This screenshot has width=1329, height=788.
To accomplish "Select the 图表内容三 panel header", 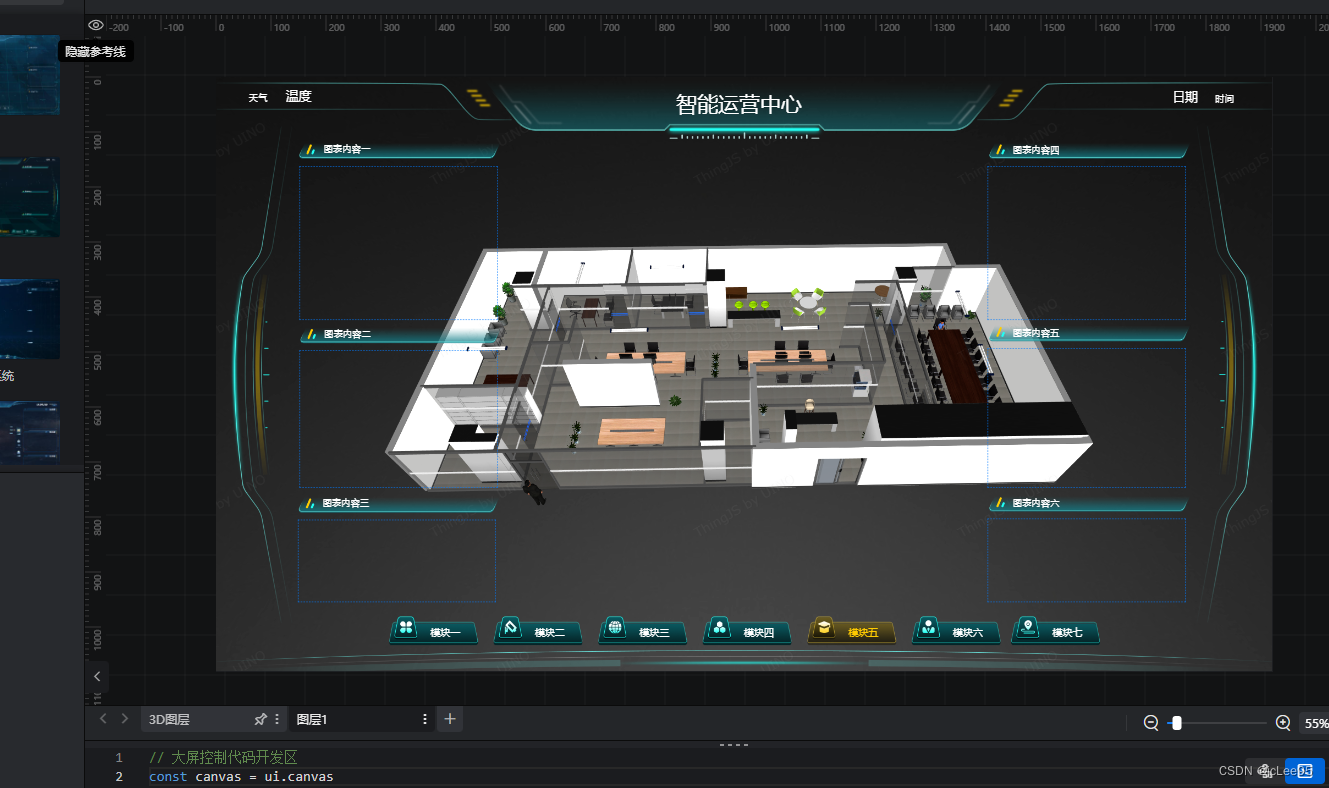I will 398,503.
